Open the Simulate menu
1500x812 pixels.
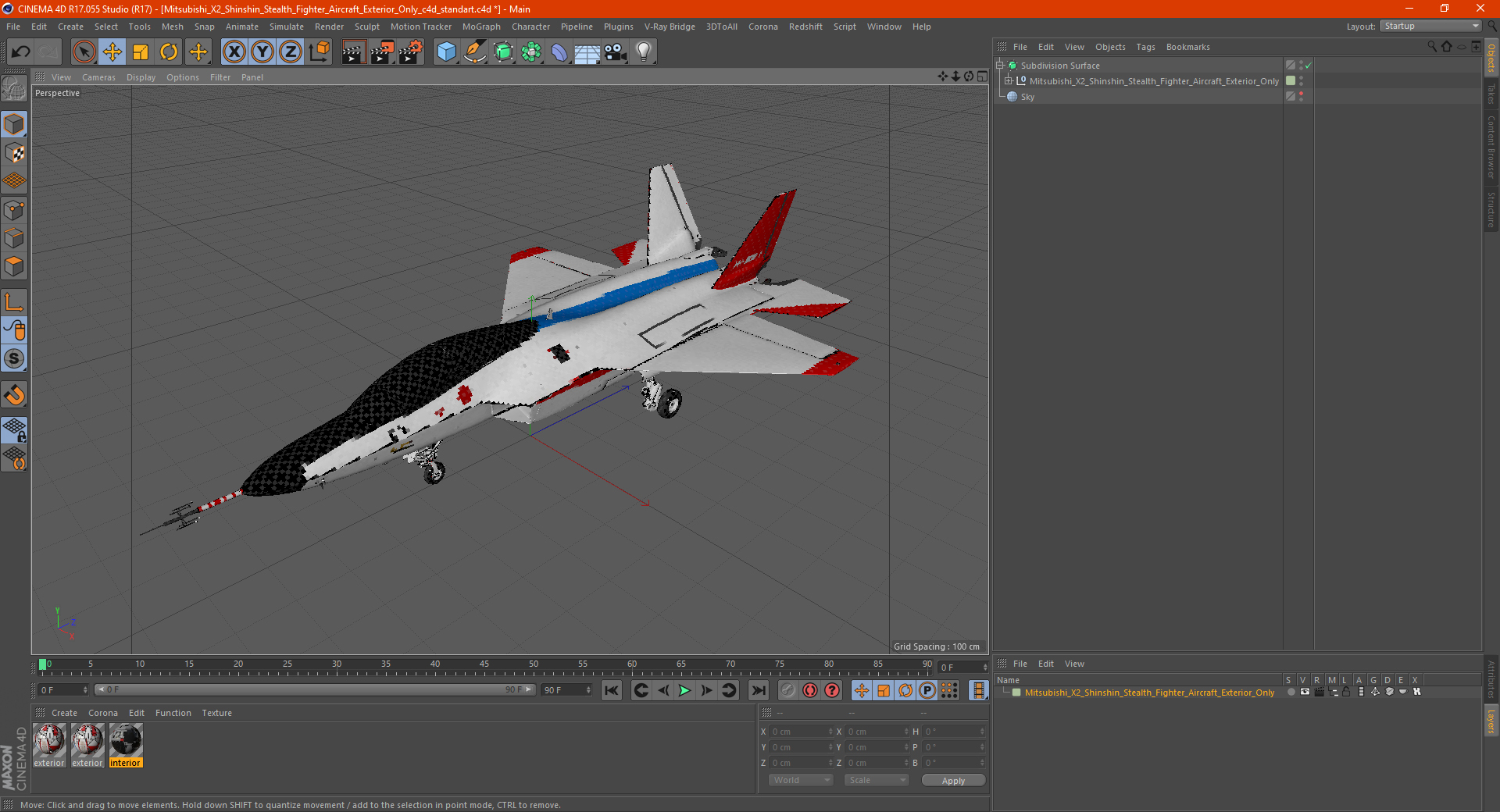pos(287,27)
